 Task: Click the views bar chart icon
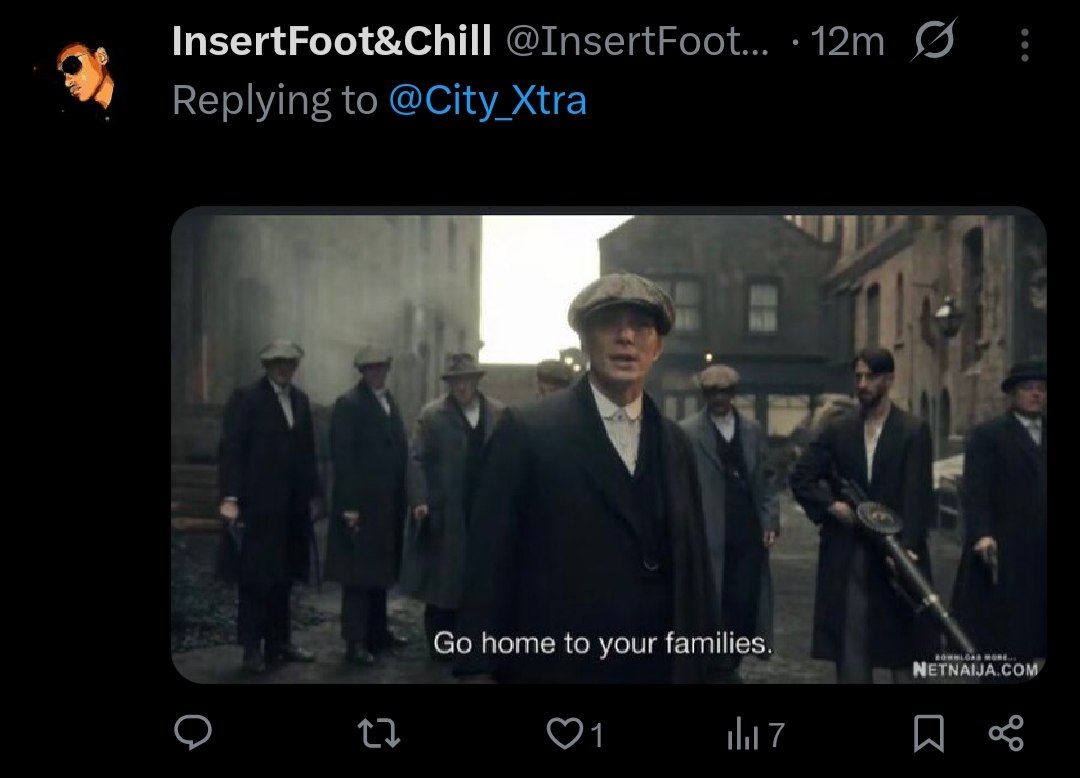741,736
